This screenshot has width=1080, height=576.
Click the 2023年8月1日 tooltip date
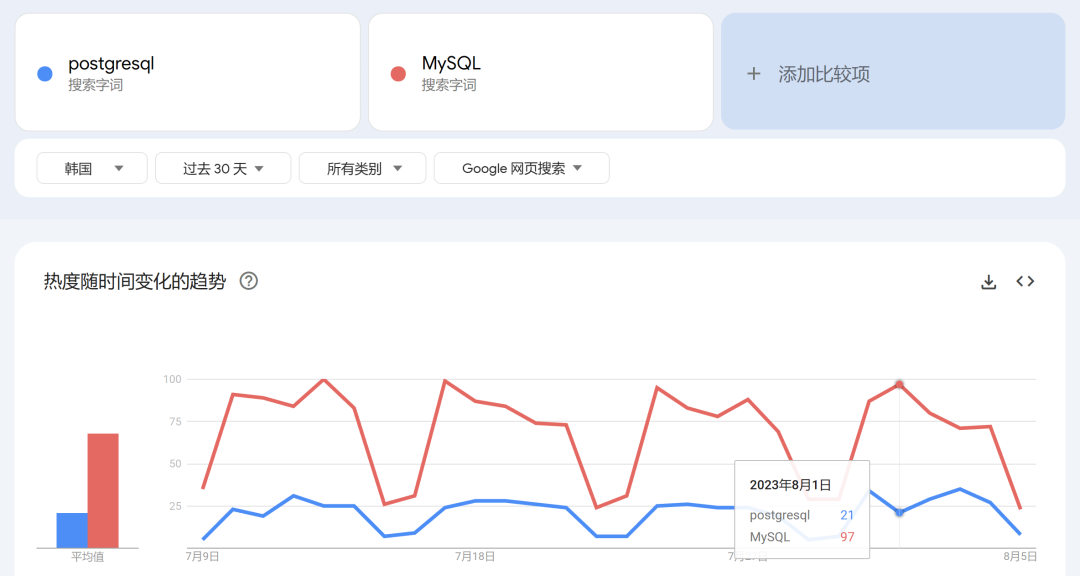click(790, 485)
